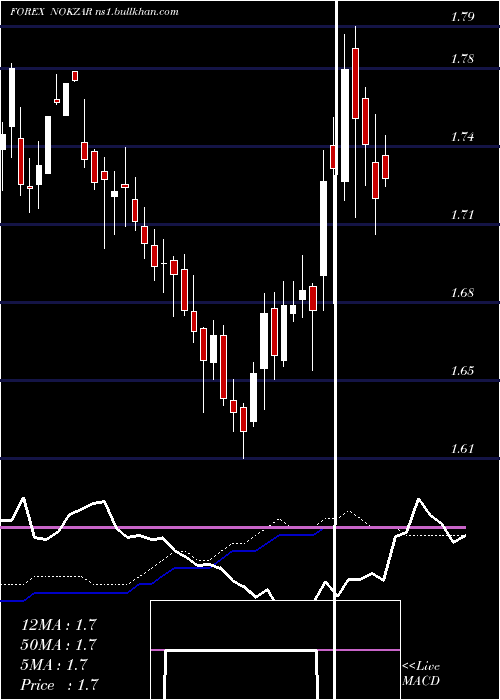500x700 pixels.
Task: Select the 1.65 price axis label
Action: click(x=462, y=371)
